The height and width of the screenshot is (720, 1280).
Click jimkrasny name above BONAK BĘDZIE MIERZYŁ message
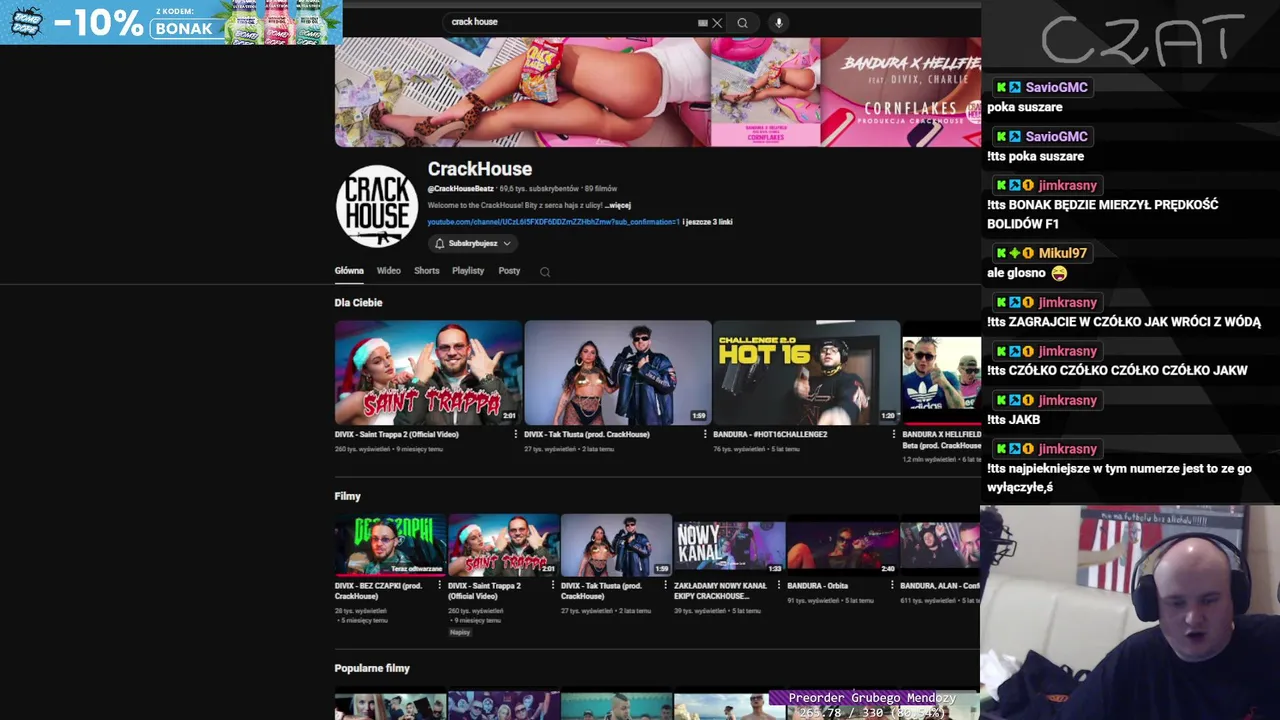(1068, 185)
